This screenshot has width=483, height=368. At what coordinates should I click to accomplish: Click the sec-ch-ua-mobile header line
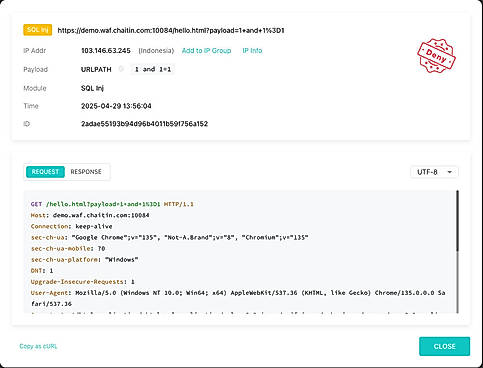tap(68, 248)
